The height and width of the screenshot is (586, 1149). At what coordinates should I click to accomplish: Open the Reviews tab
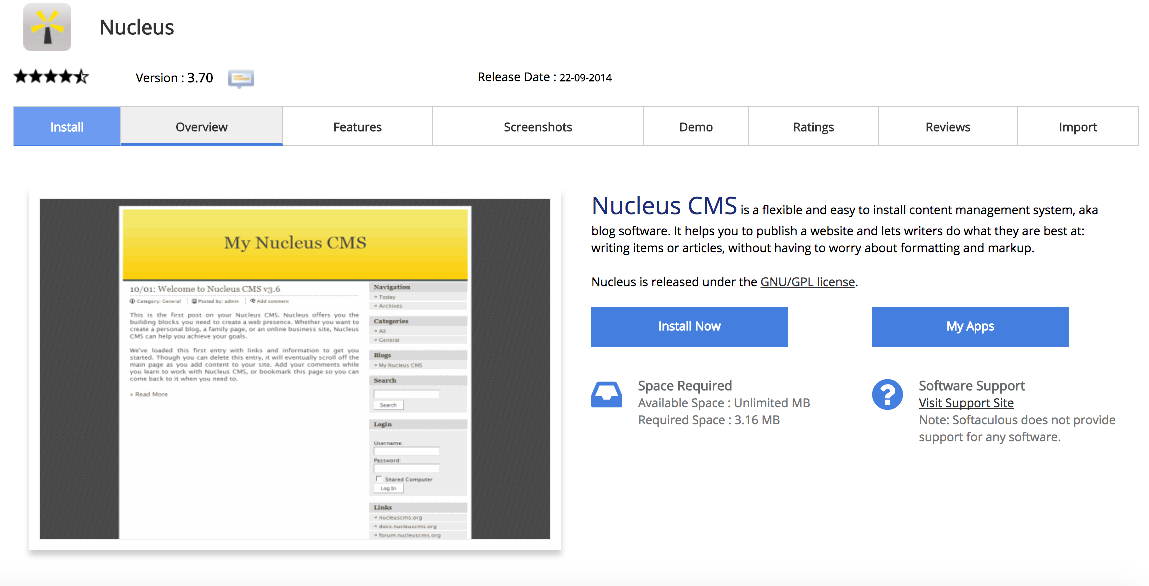[x=947, y=127]
